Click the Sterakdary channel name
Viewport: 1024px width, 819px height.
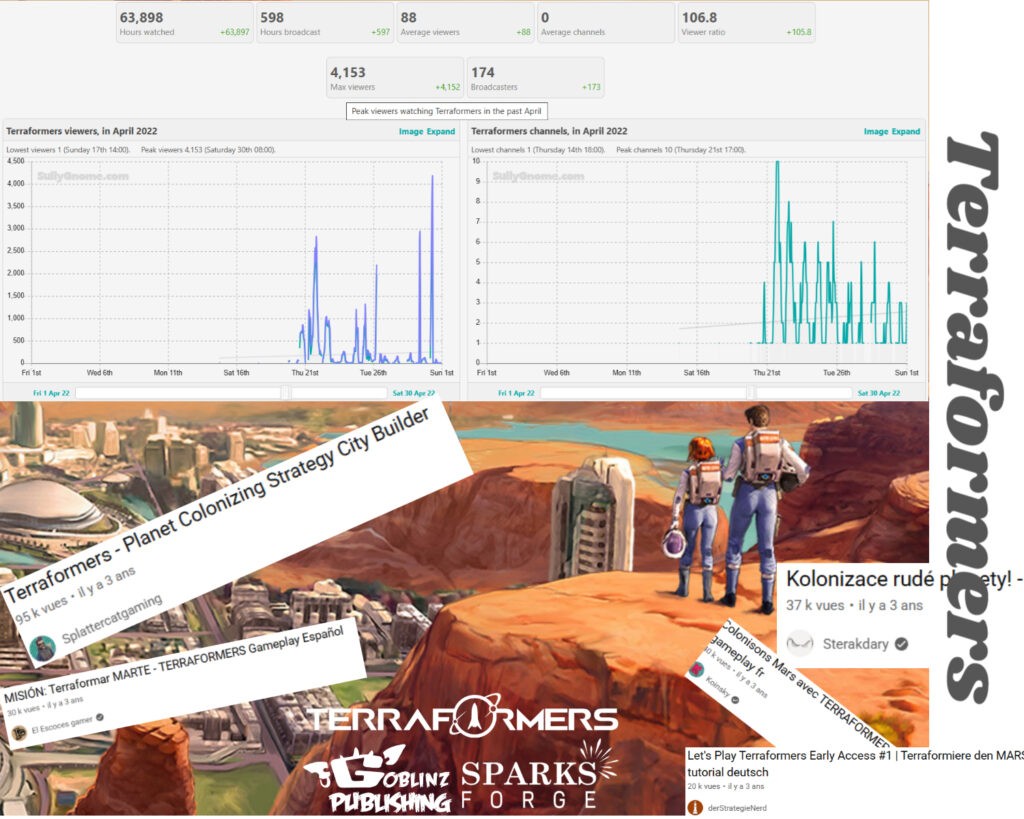(x=856, y=644)
